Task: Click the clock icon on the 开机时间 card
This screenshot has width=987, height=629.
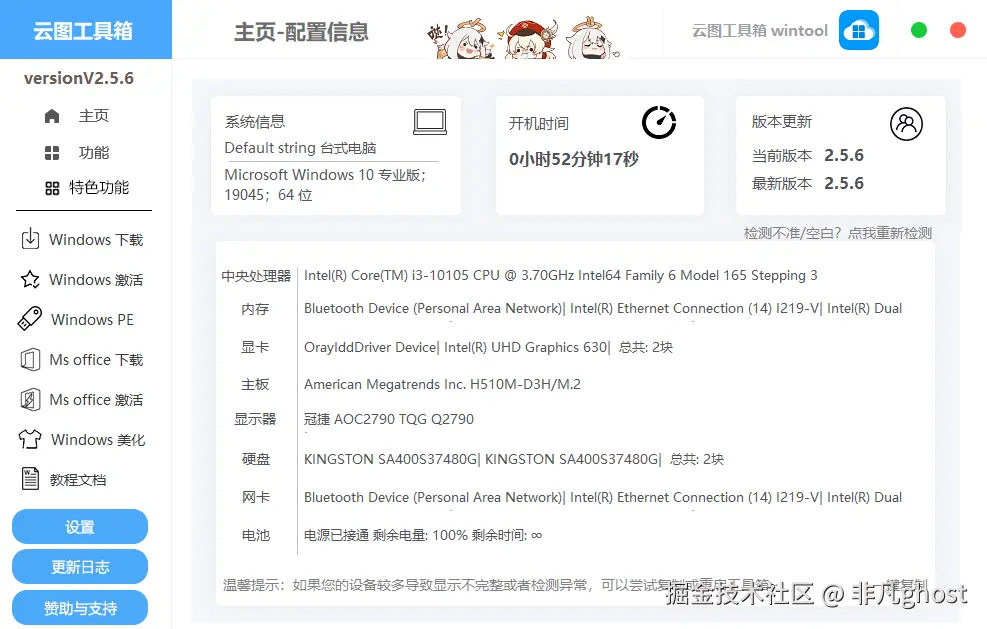Action: coord(658,123)
